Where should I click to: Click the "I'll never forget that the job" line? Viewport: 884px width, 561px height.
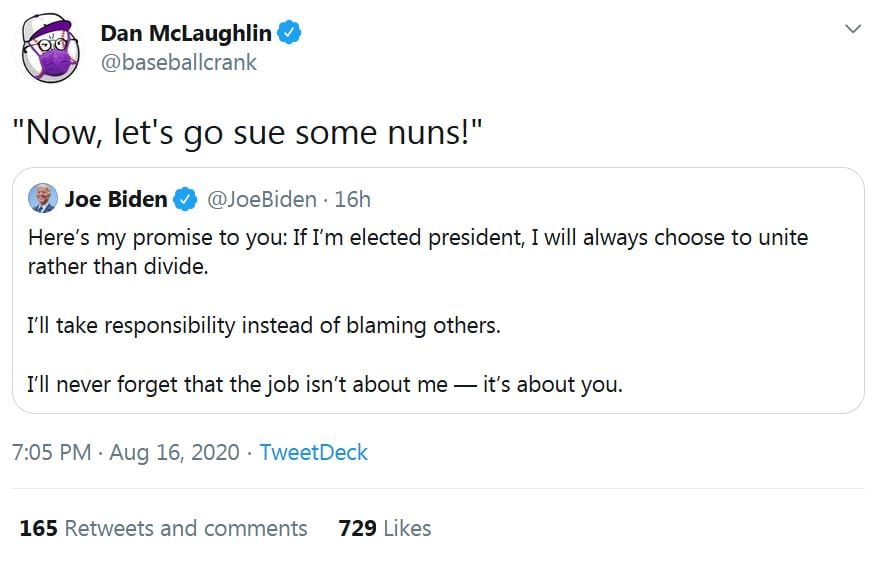(325, 384)
